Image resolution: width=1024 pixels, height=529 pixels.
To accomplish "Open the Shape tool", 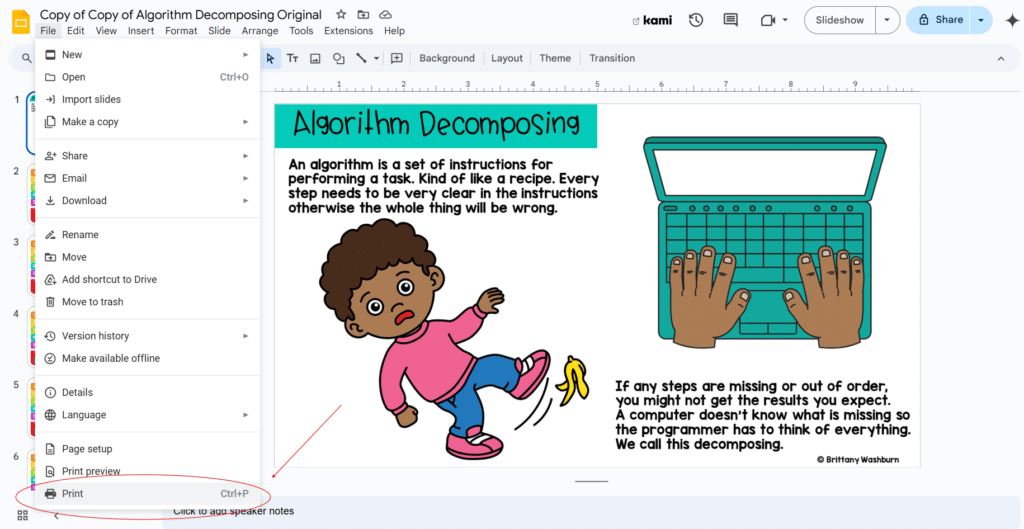I will pos(338,58).
